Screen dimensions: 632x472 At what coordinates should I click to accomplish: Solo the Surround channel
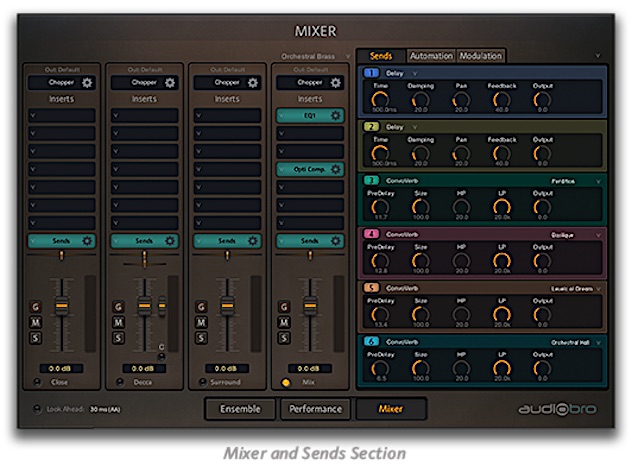pos(201,338)
